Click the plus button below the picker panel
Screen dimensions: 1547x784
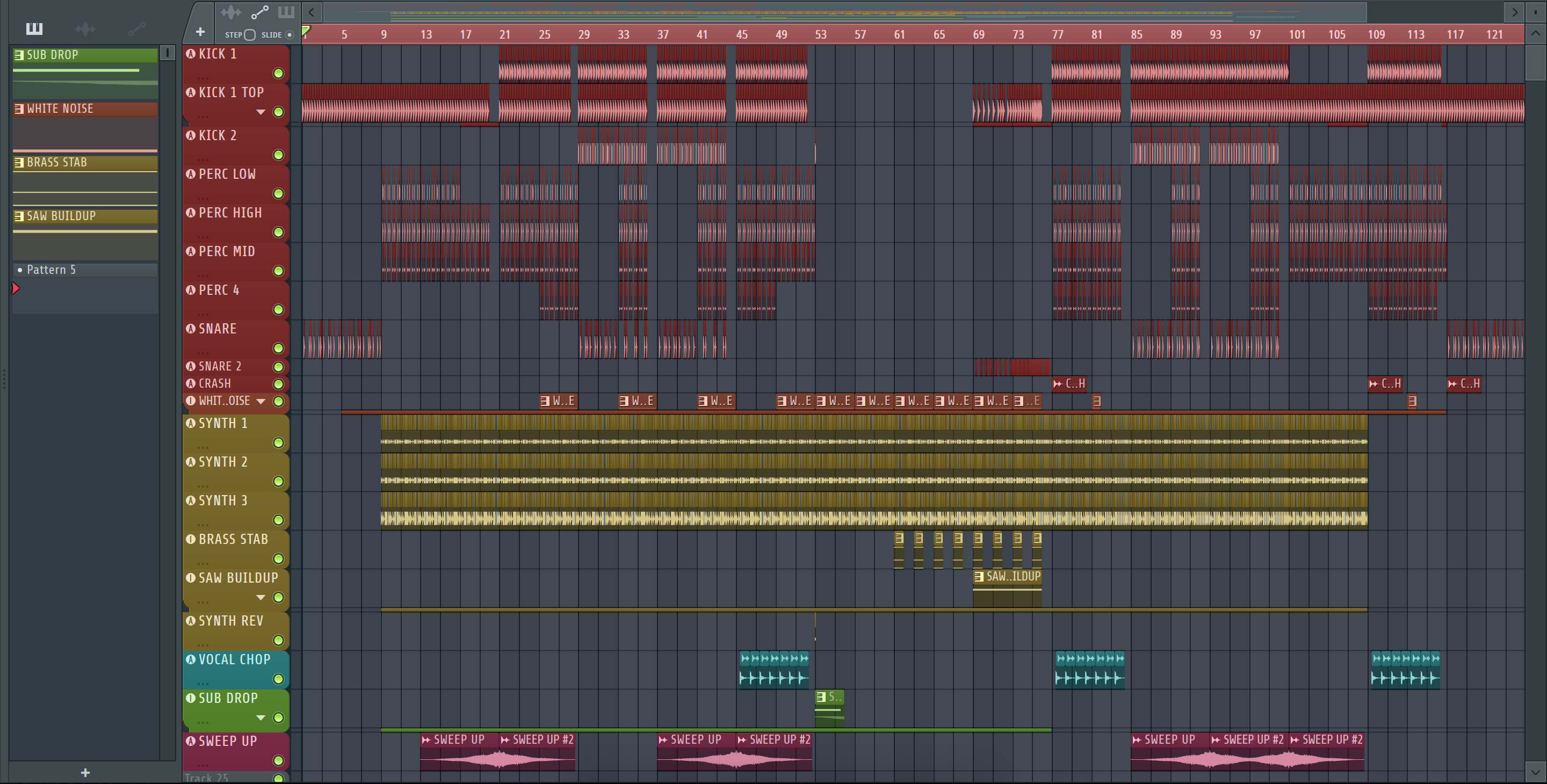(85, 773)
